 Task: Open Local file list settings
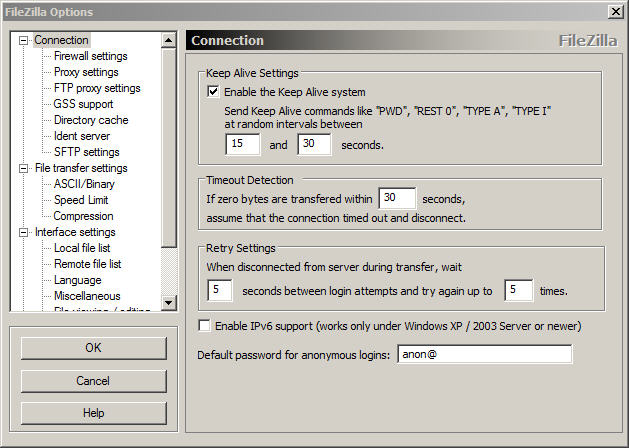pyautogui.click(x=82, y=248)
